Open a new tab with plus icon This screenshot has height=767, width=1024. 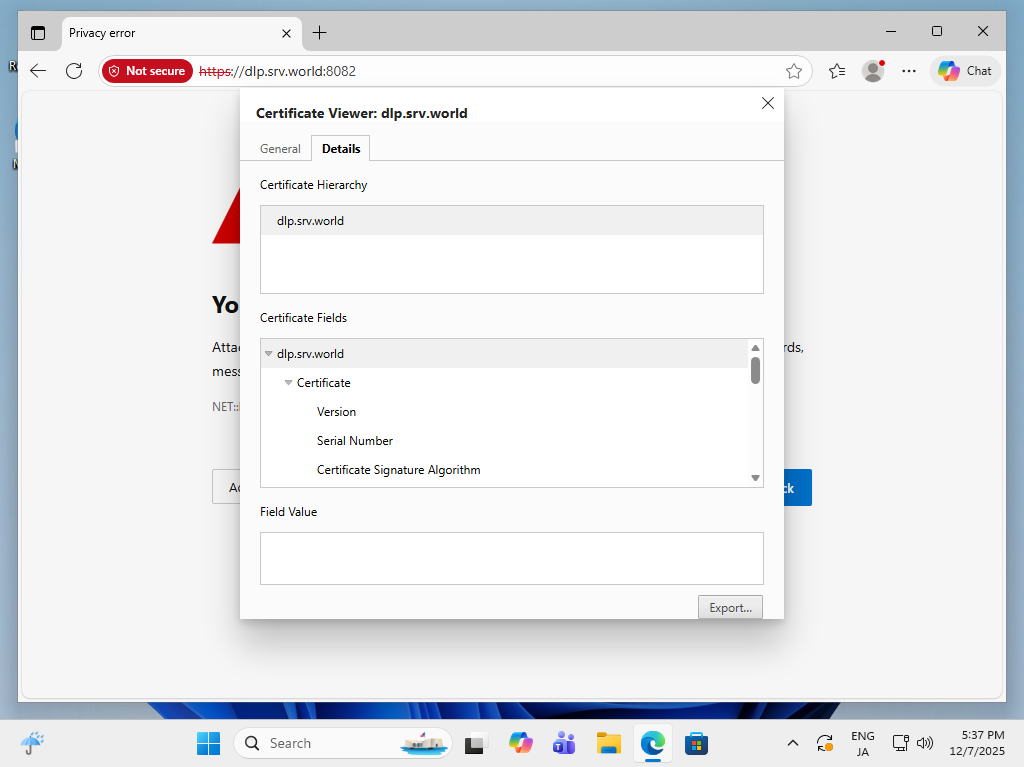pos(319,33)
